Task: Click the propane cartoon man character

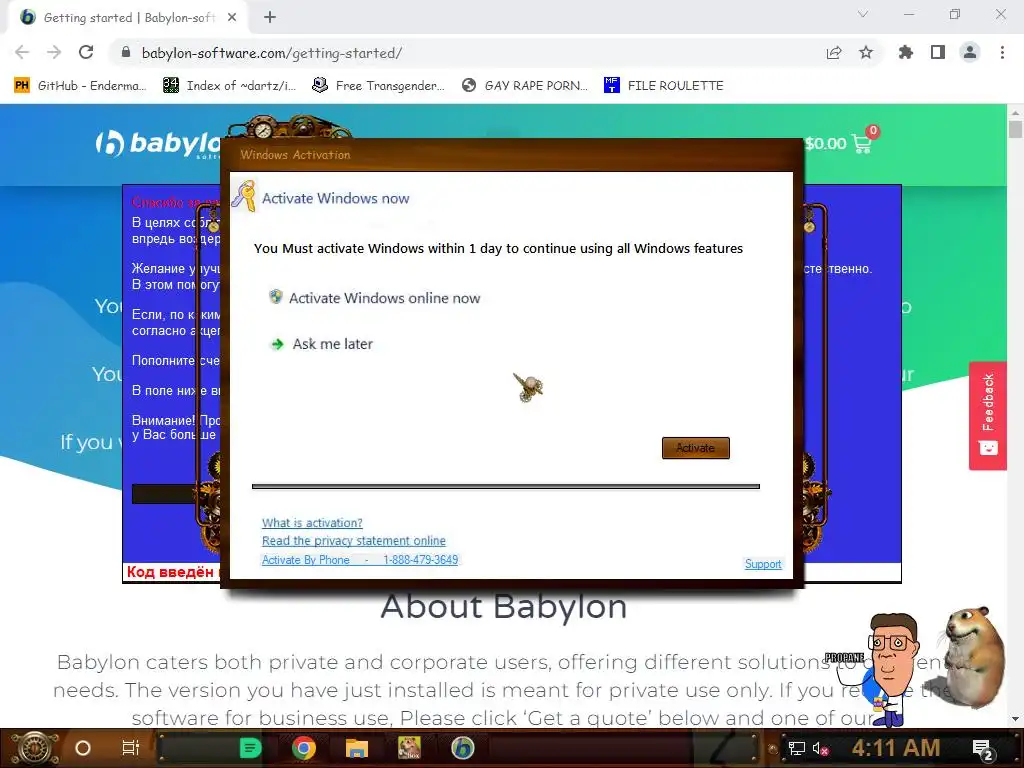Action: tap(888, 669)
